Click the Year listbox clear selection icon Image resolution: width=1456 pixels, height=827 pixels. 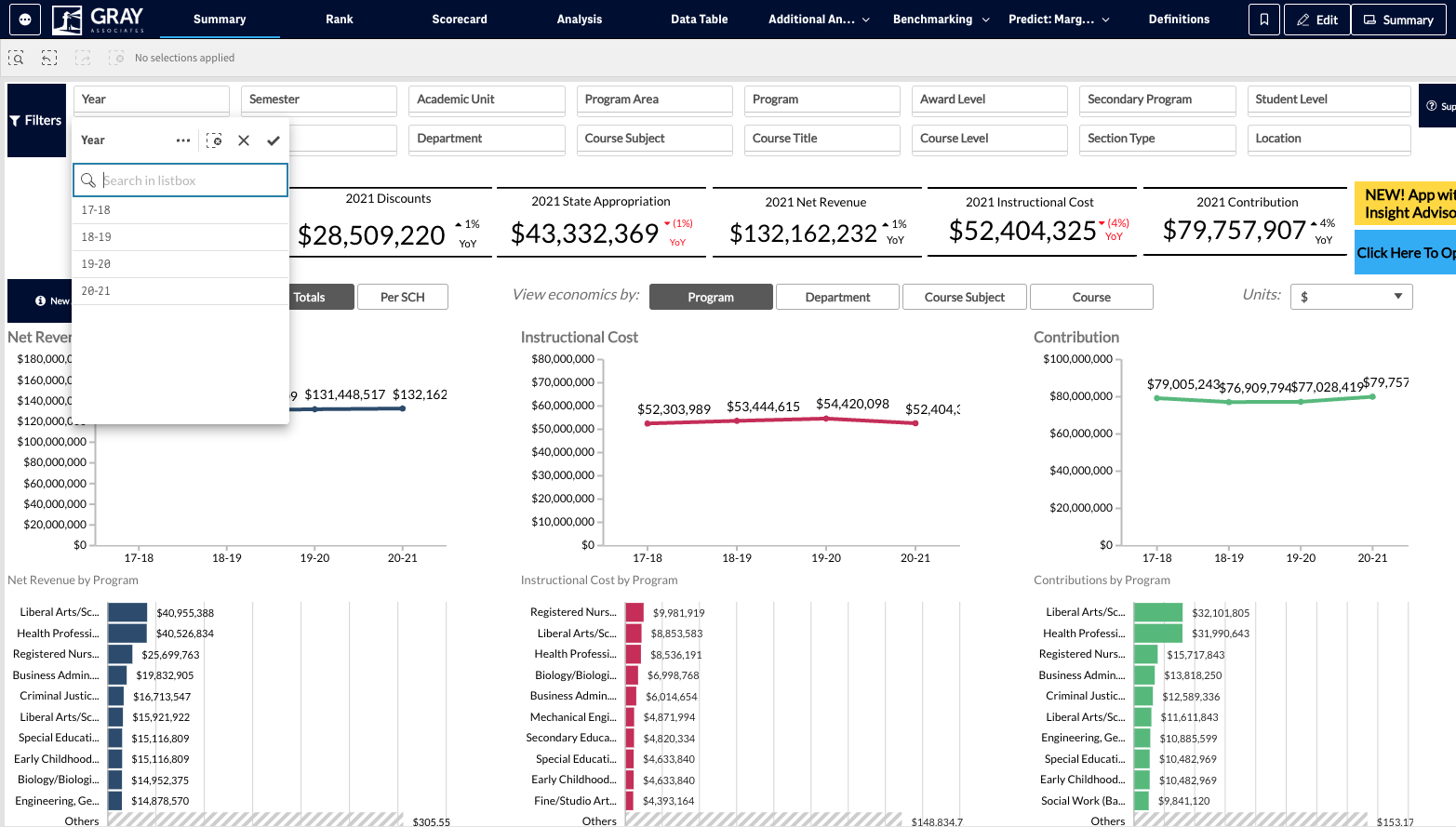click(x=214, y=140)
